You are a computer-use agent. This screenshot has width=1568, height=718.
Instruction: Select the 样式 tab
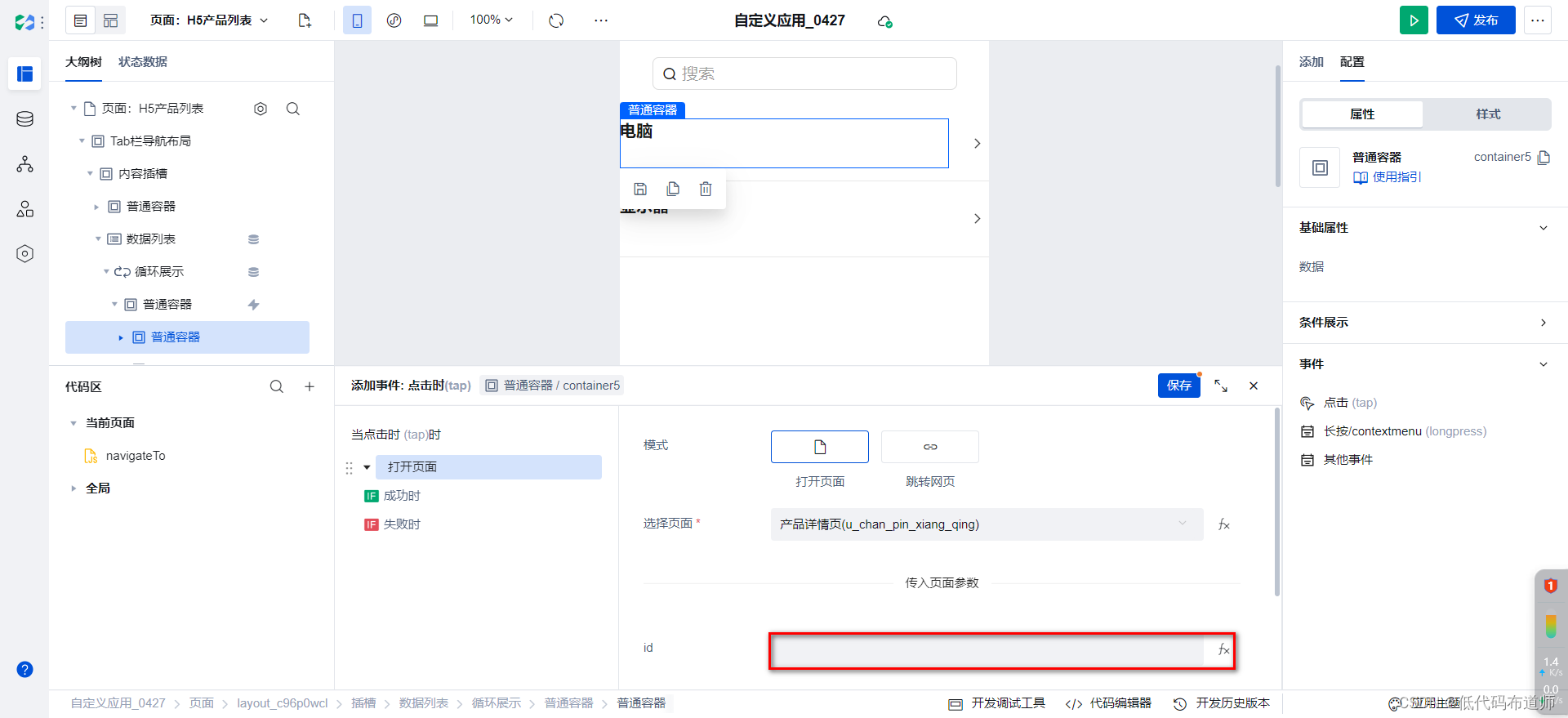coord(1488,114)
